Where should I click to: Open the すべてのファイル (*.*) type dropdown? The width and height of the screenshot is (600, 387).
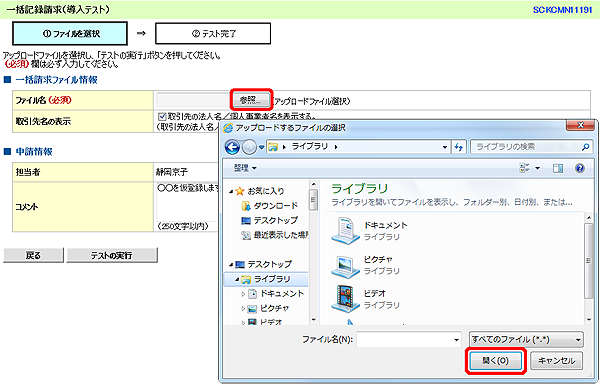[x=526, y=340]
